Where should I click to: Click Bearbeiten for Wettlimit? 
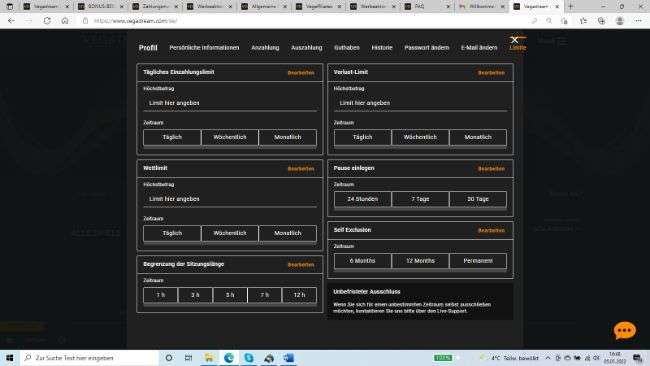[301, 169]
